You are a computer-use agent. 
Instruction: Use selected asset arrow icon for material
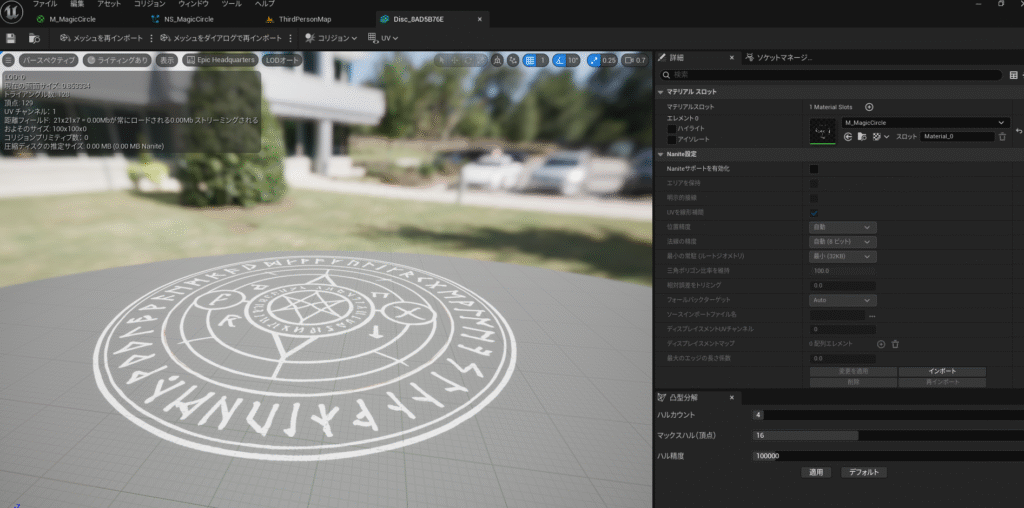(x=848, y=137)
